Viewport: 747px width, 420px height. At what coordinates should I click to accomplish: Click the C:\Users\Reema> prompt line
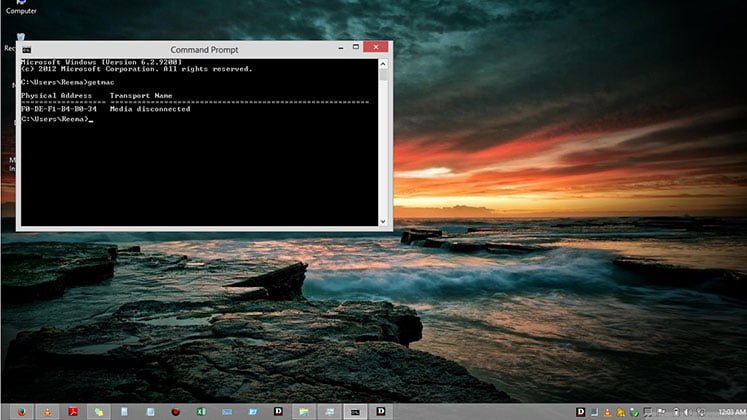56,119
